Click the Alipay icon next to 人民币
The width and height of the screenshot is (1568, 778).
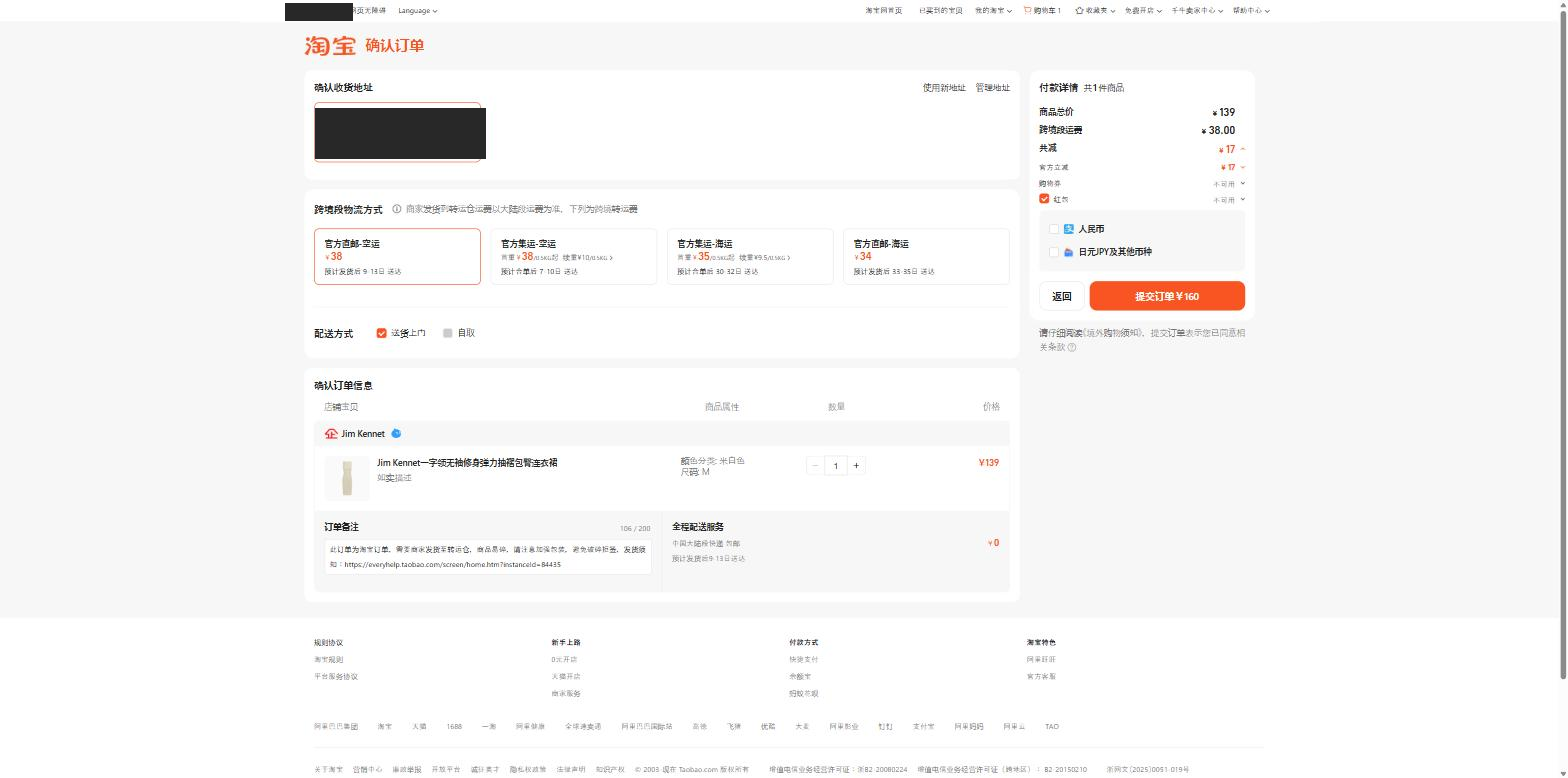[x=1068, y=229]
